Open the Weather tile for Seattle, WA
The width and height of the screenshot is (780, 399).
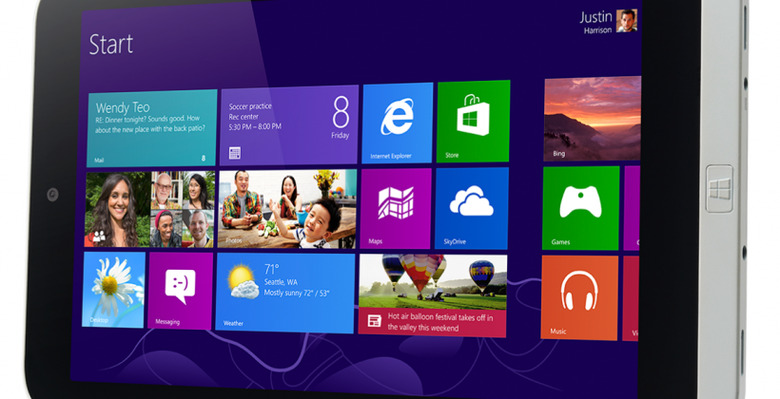(x=285, y=293)
